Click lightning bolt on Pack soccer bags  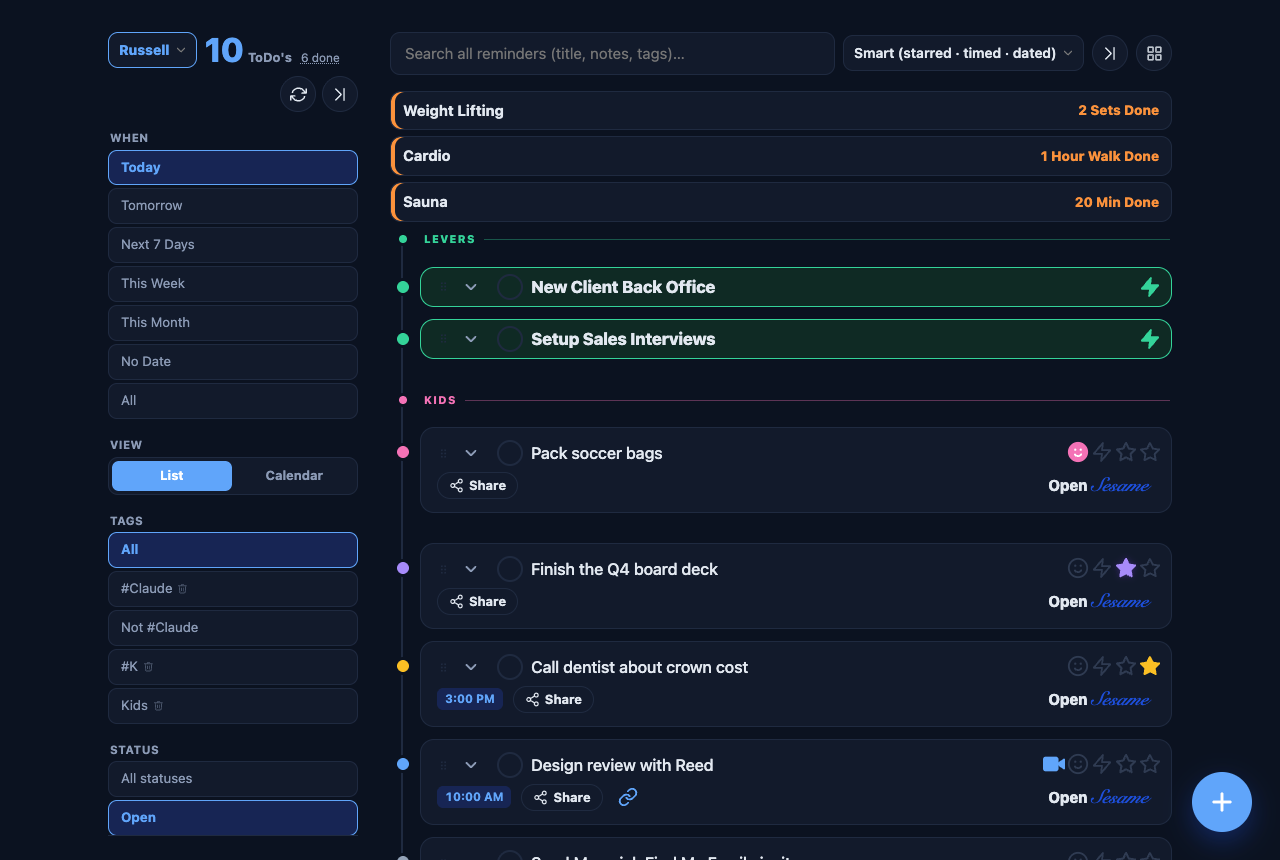pyautogui.click(x=1102, y=452)
